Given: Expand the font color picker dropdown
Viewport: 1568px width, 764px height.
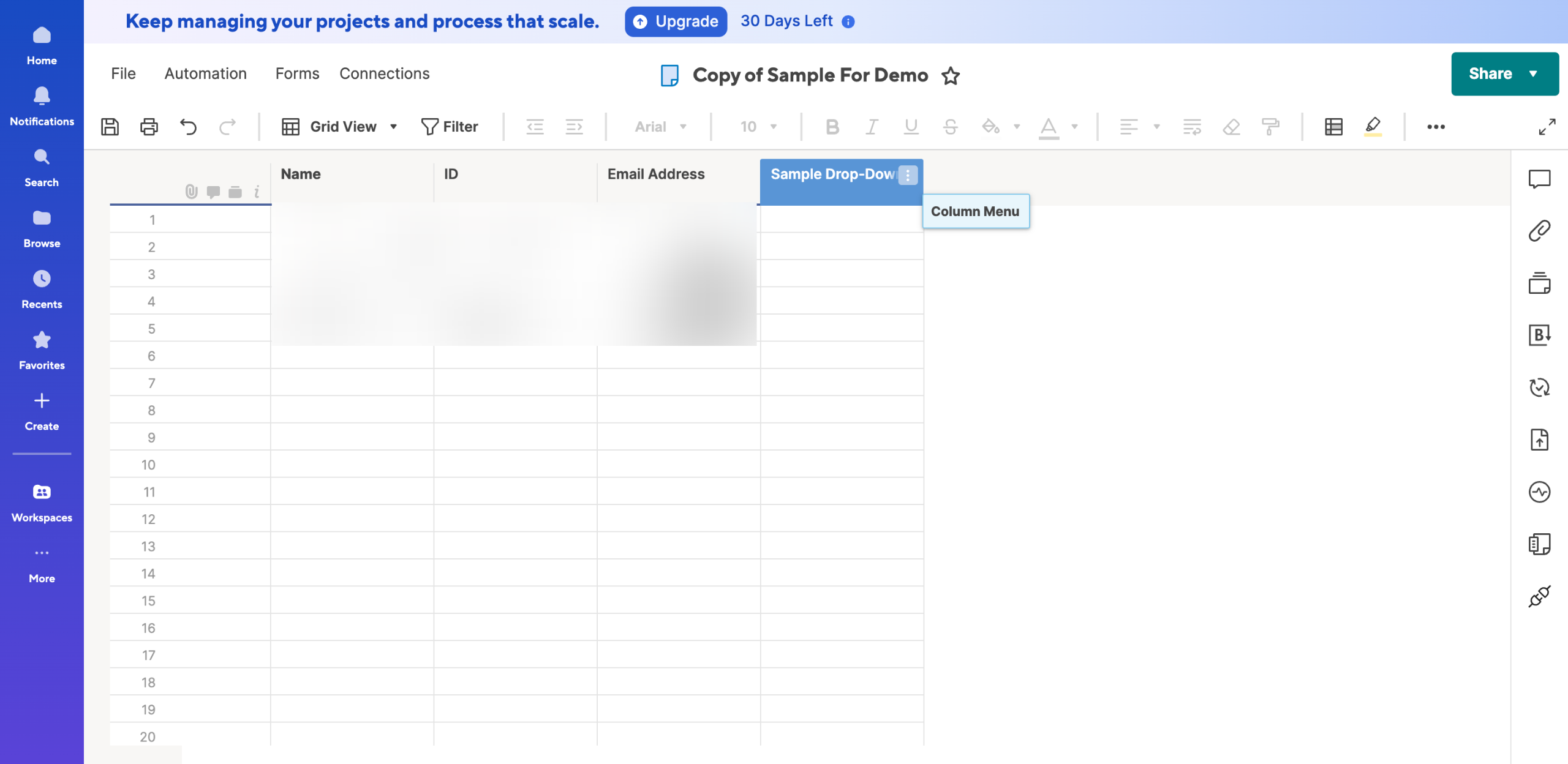Looking at the screenshot, I should (1074, 126).
